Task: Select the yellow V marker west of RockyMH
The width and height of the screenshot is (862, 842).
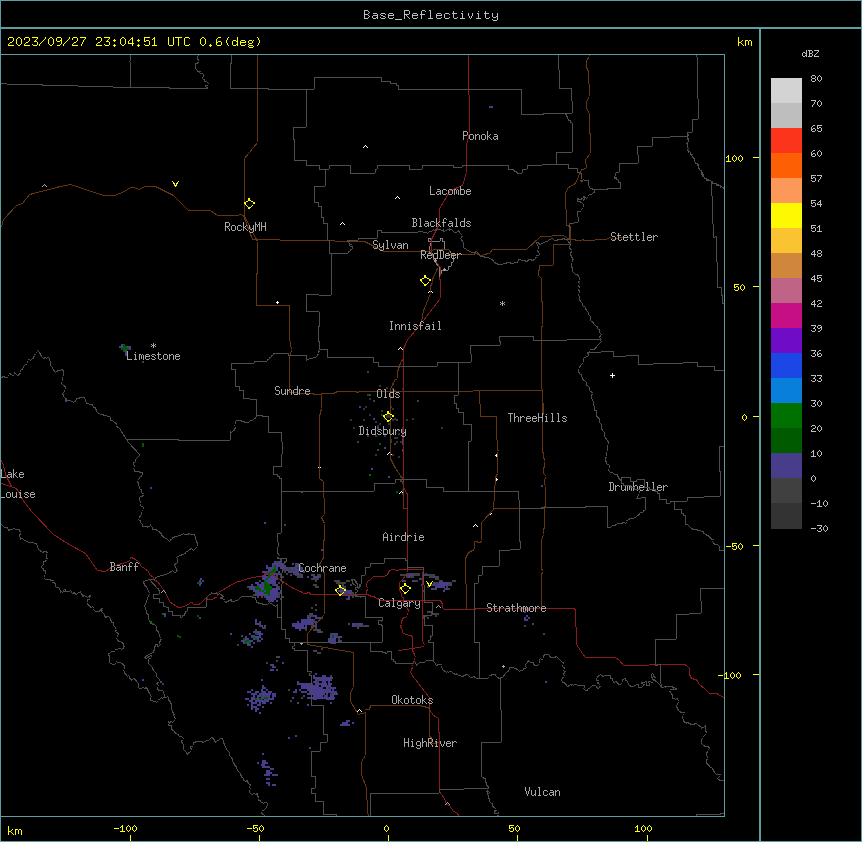Action: click(x=175, y=184)
